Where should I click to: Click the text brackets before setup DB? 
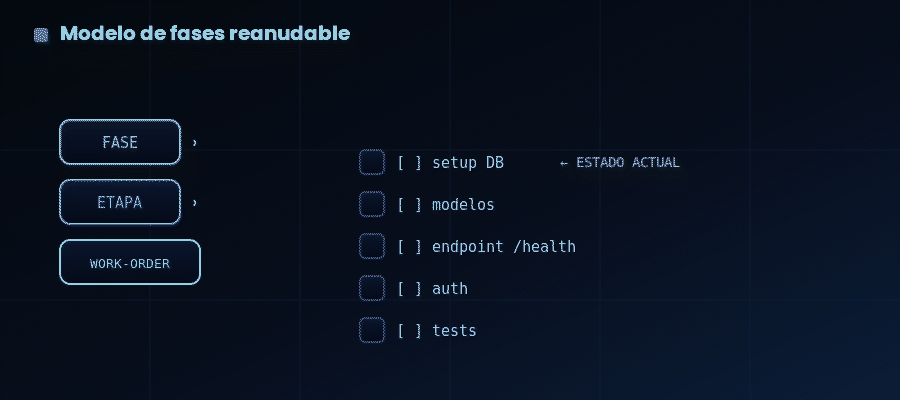[x=410, y=162]
